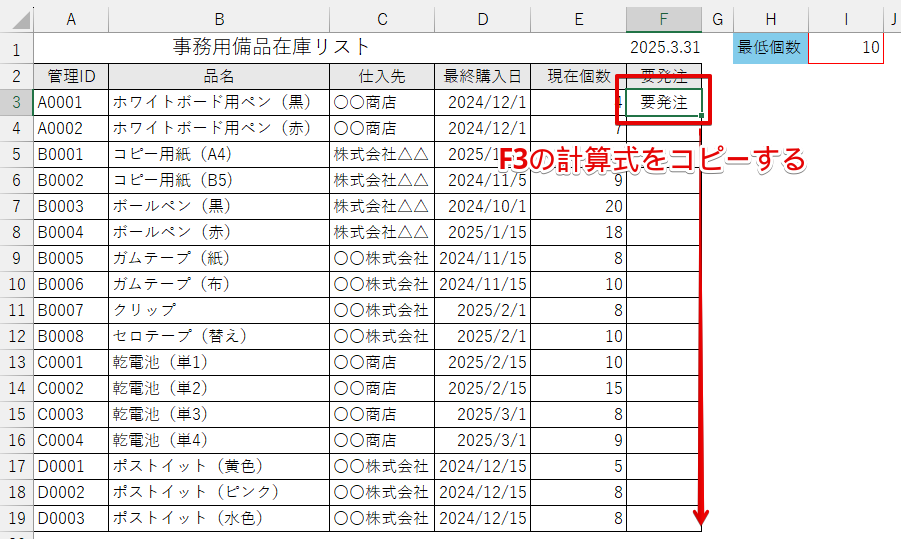Viewport: 901px width, 539px height.
Task: Click cell ホワイトボード用ペン（黒）
Action: pyautogui.click(x=219, y=102)
